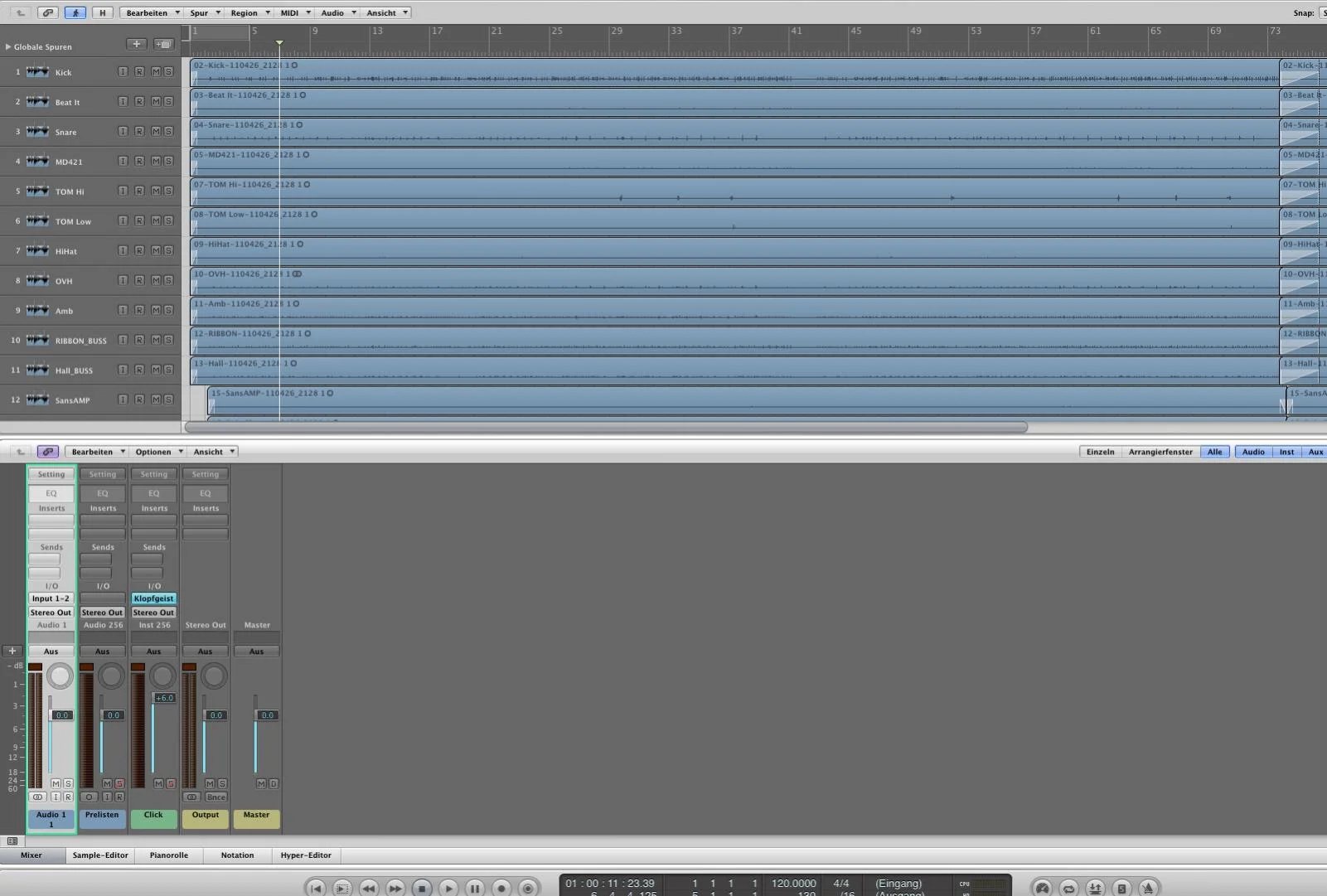Screen dimensions: 1327x896
Task: Click the Audio 1 stereo format icon
Action: pyautogui.click(x=37, y=797)
